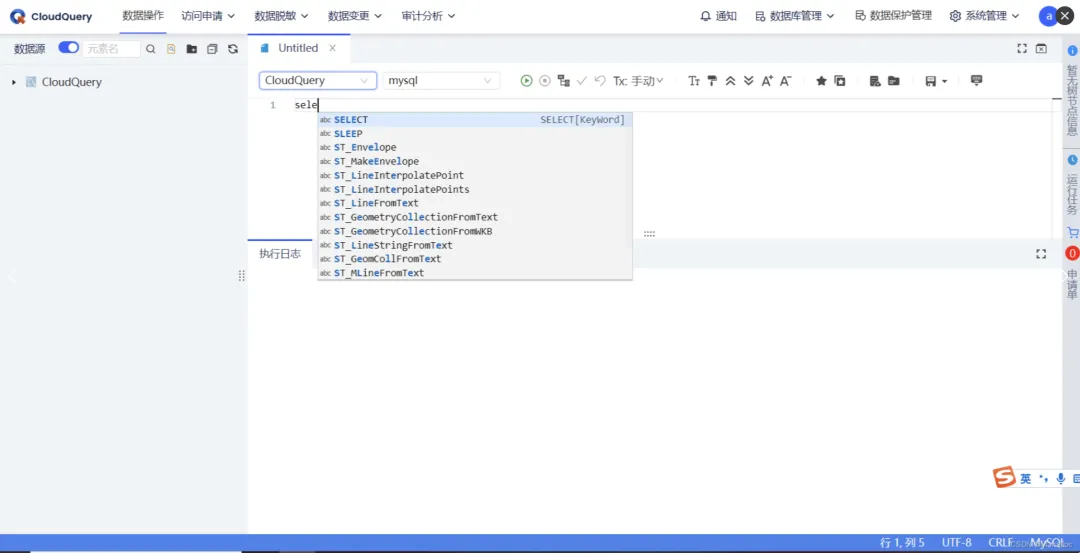
Task: Close the Untitled tab
Action: [x=333, y=48]
